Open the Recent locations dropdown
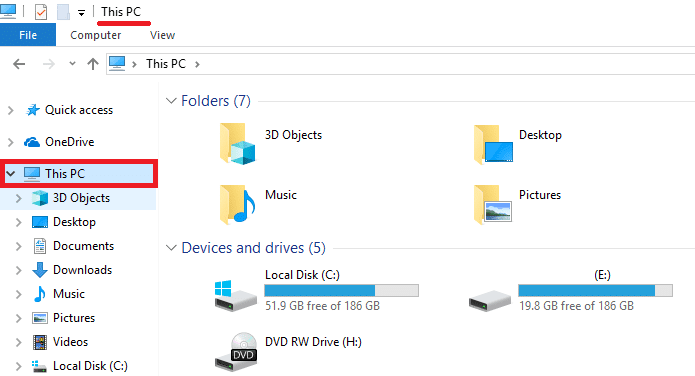695x376 pixels. 72,64
